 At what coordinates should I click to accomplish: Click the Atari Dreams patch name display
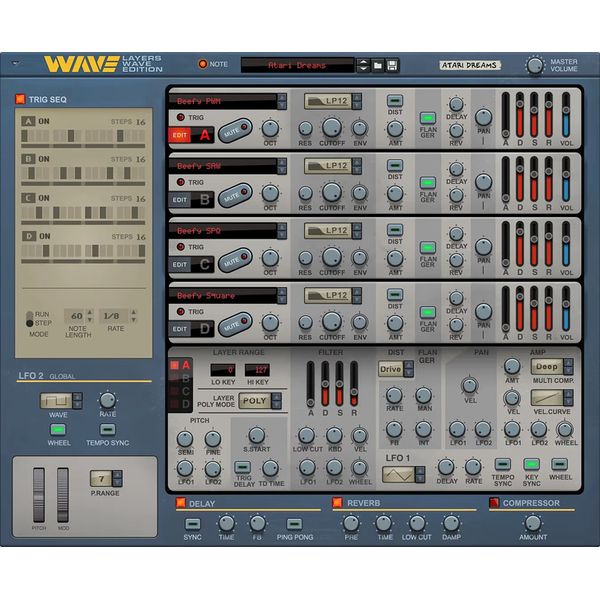(x=297, y=65)
